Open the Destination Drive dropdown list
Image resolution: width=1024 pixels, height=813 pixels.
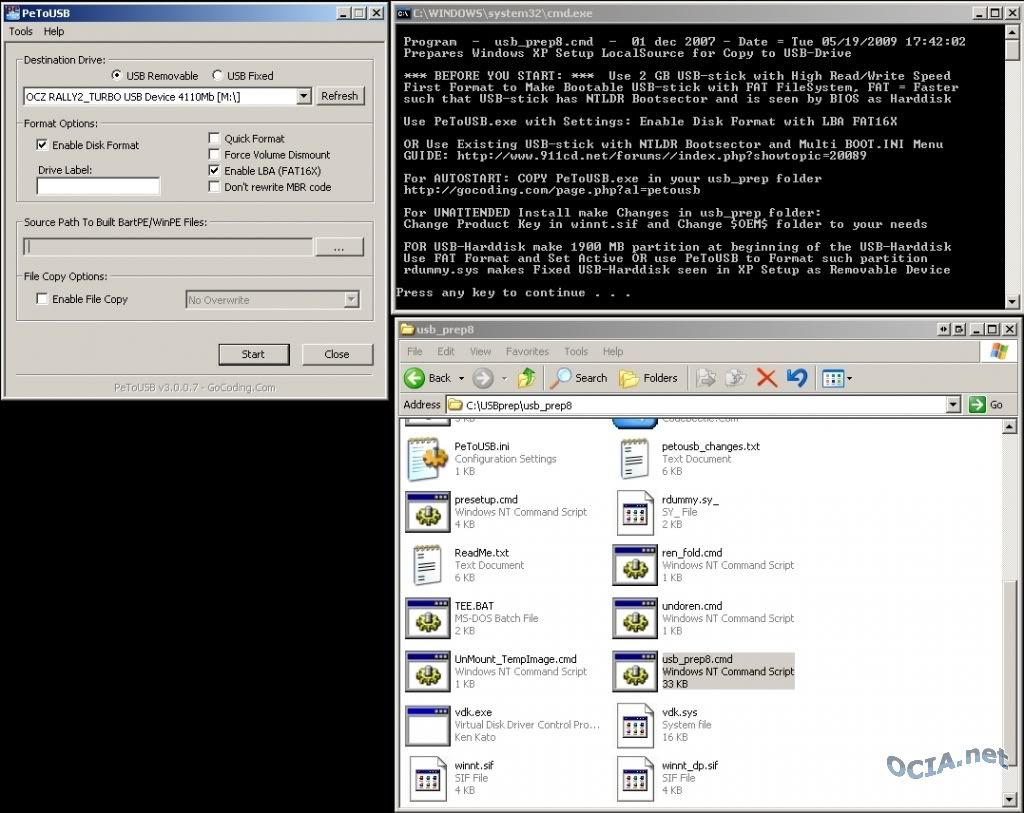pos(304,96)
